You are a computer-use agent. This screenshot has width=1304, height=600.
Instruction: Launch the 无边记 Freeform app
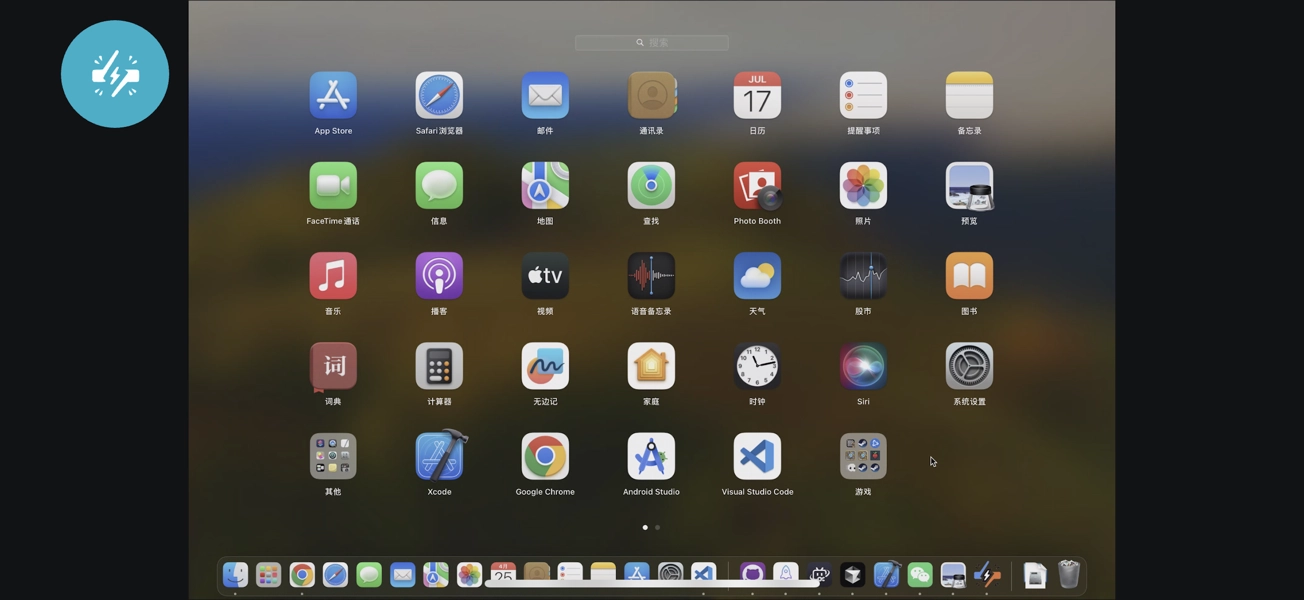coord(545,367)
